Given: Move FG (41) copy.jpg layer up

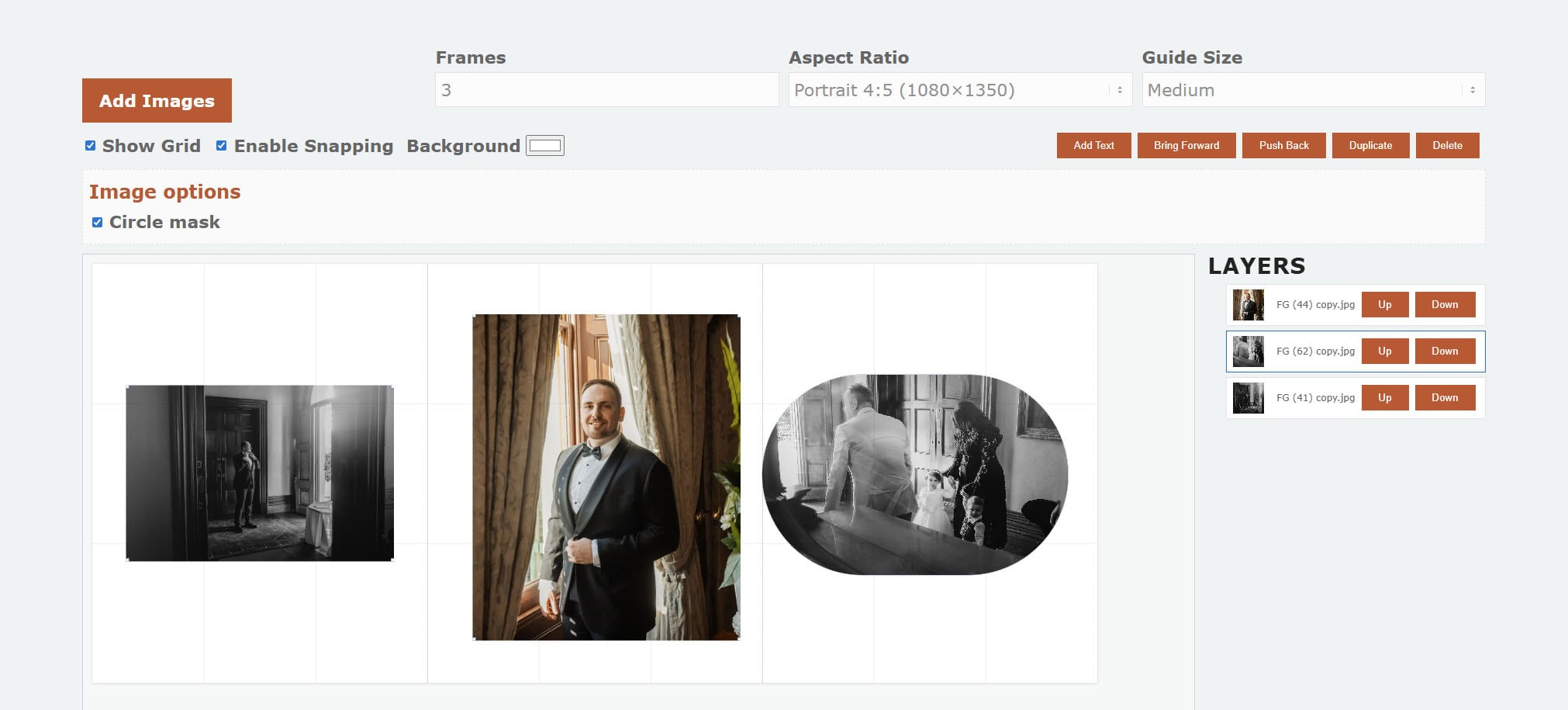Looking at the screenshot, I should [1385, 397].
